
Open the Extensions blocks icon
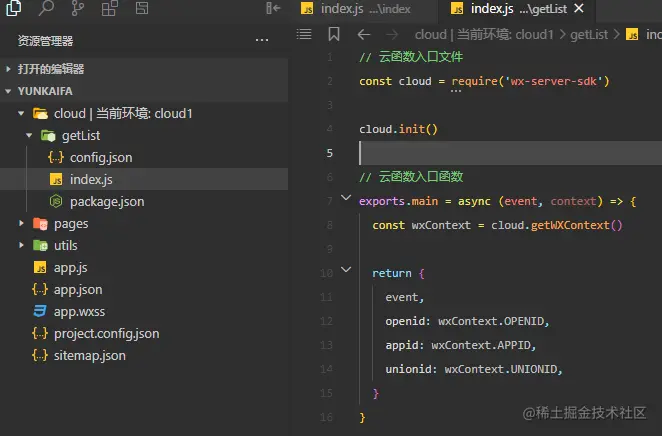(x=110, y=8)
